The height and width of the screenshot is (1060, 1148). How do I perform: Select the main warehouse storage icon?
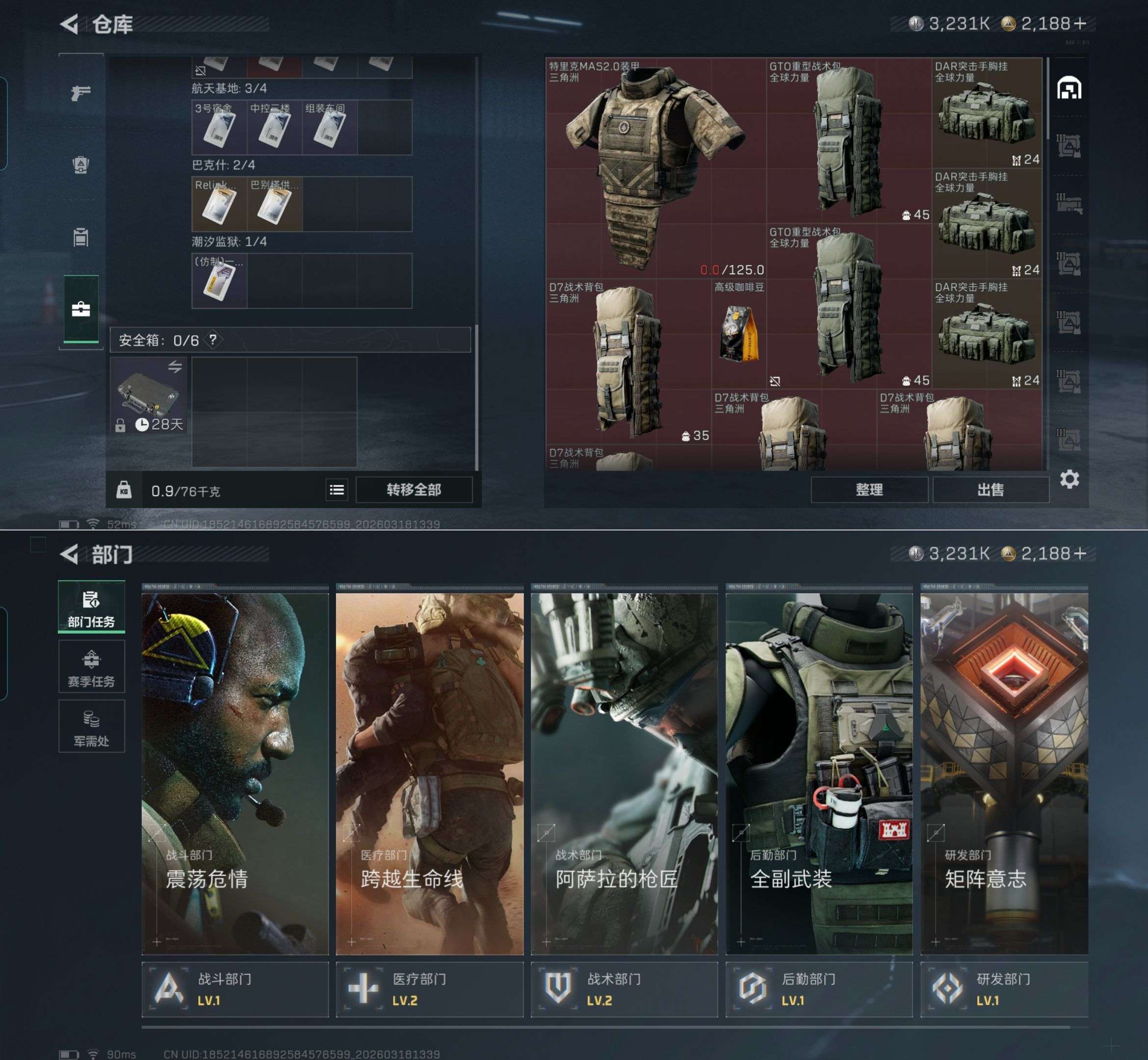(1070, 88)
